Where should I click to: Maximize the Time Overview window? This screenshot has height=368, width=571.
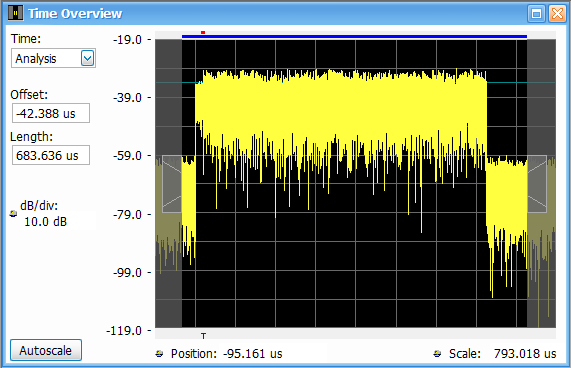(x=536, y=14)
